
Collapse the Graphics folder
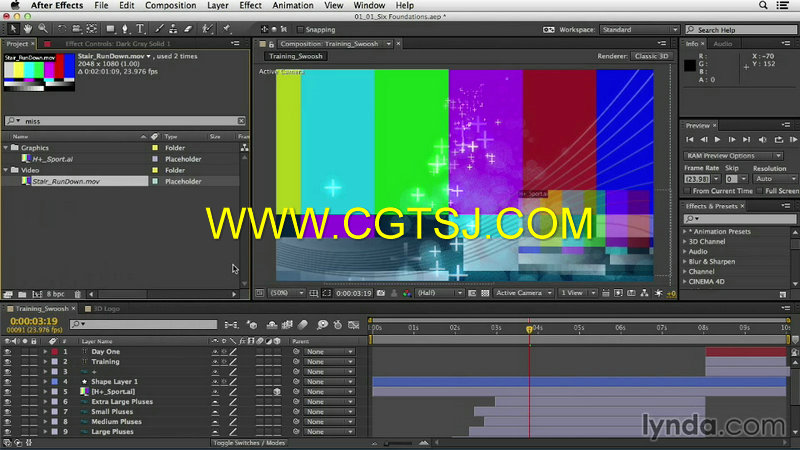(x=6, y=147)
